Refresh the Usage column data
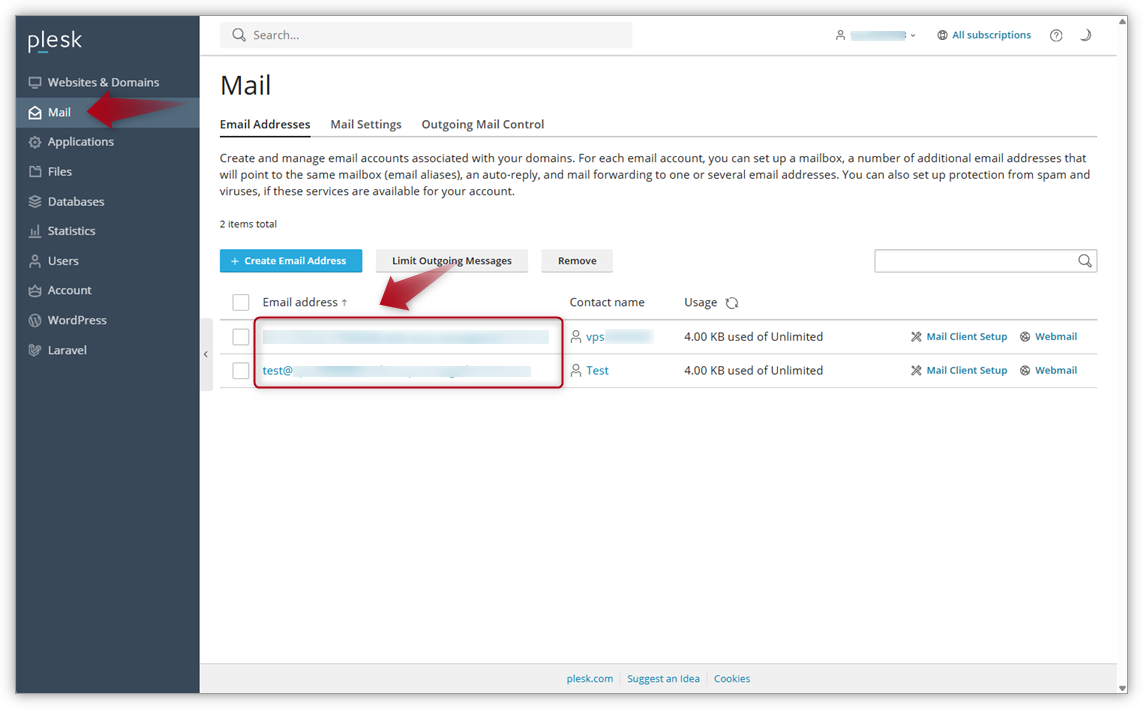The image size is (1143, 709). pyautogui.click(x=732, y=302)
